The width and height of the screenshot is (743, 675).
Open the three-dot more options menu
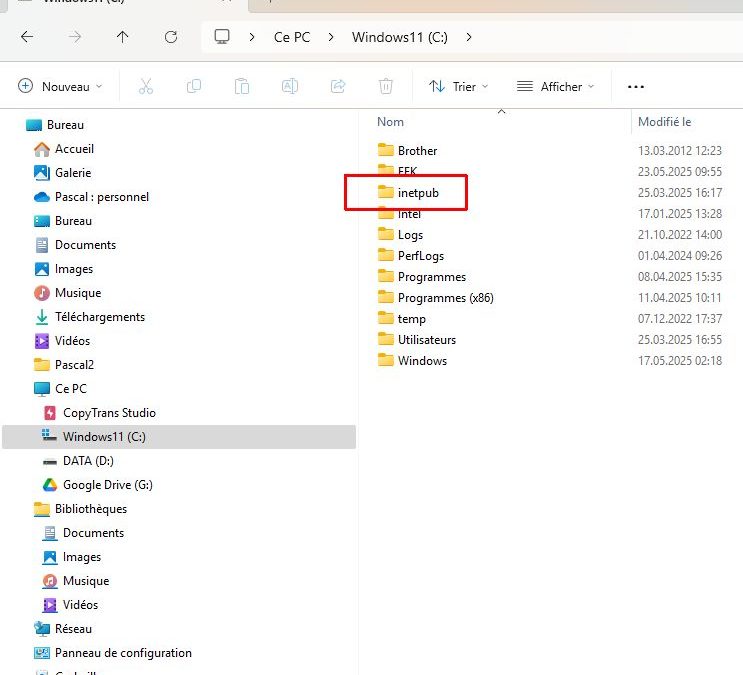tap(635, 87)
